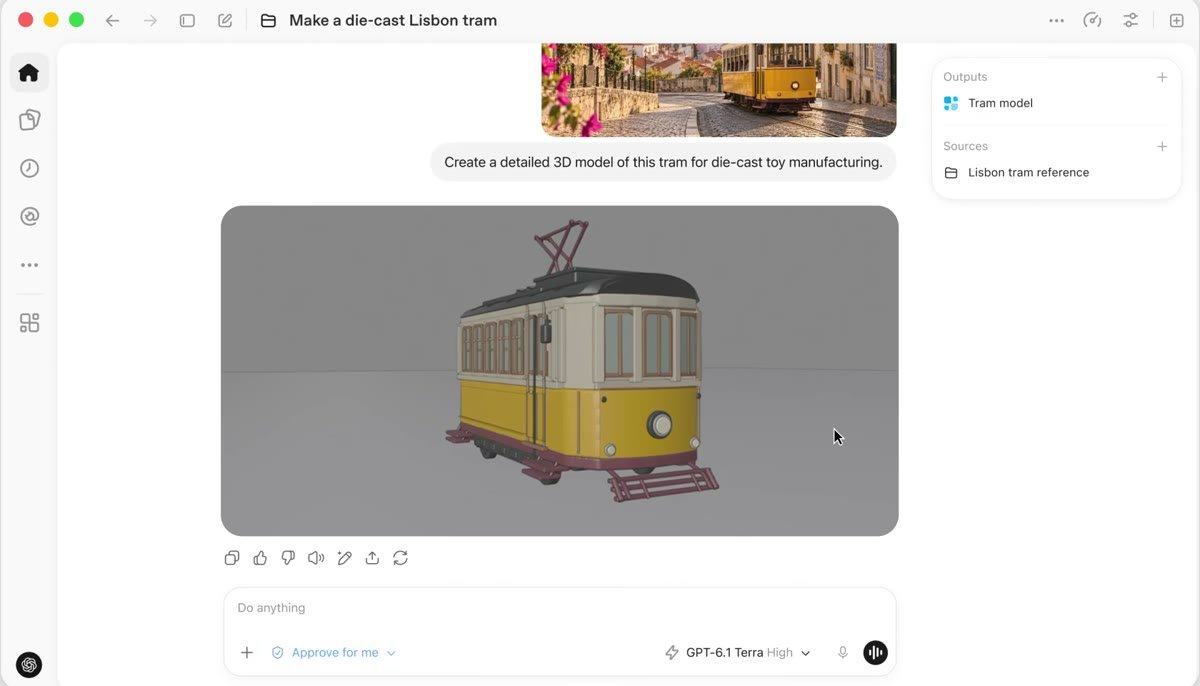This screenshot has height=686, width=1200.
Task: Start a new chat with compose icon
Action: coord(225,20)
